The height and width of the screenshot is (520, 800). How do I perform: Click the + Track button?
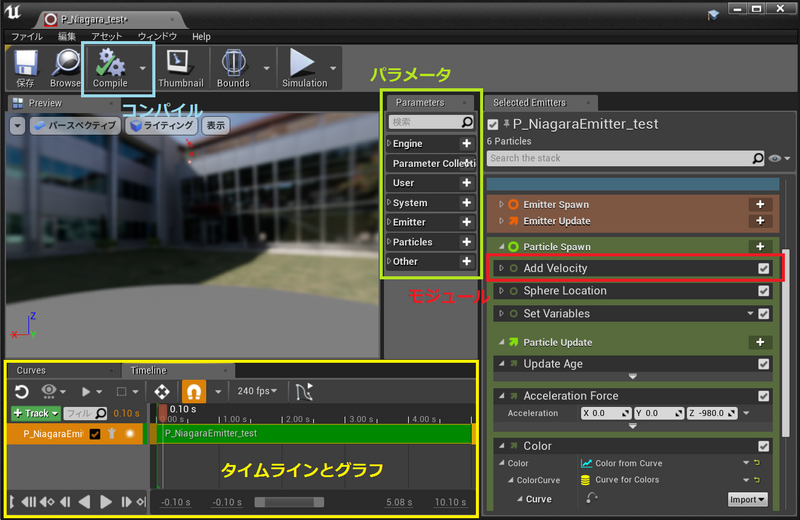(x=36, y=413)
